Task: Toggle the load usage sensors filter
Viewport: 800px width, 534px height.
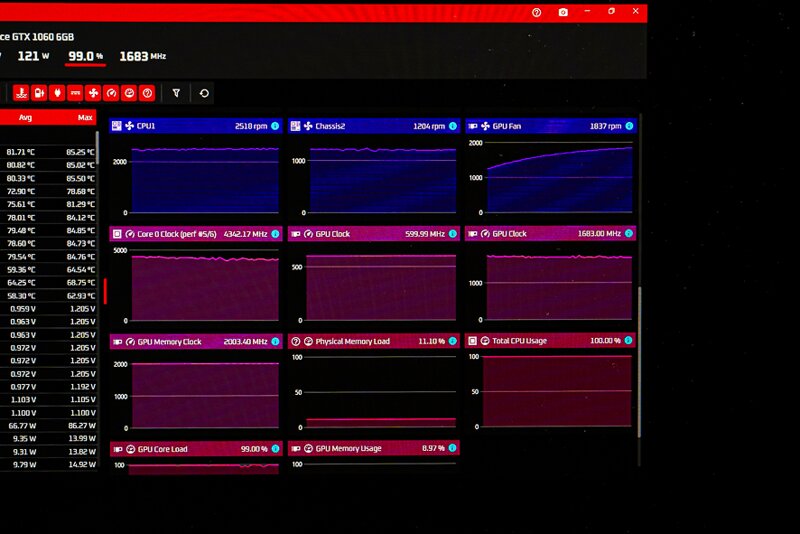Action: tap(129, 93)
